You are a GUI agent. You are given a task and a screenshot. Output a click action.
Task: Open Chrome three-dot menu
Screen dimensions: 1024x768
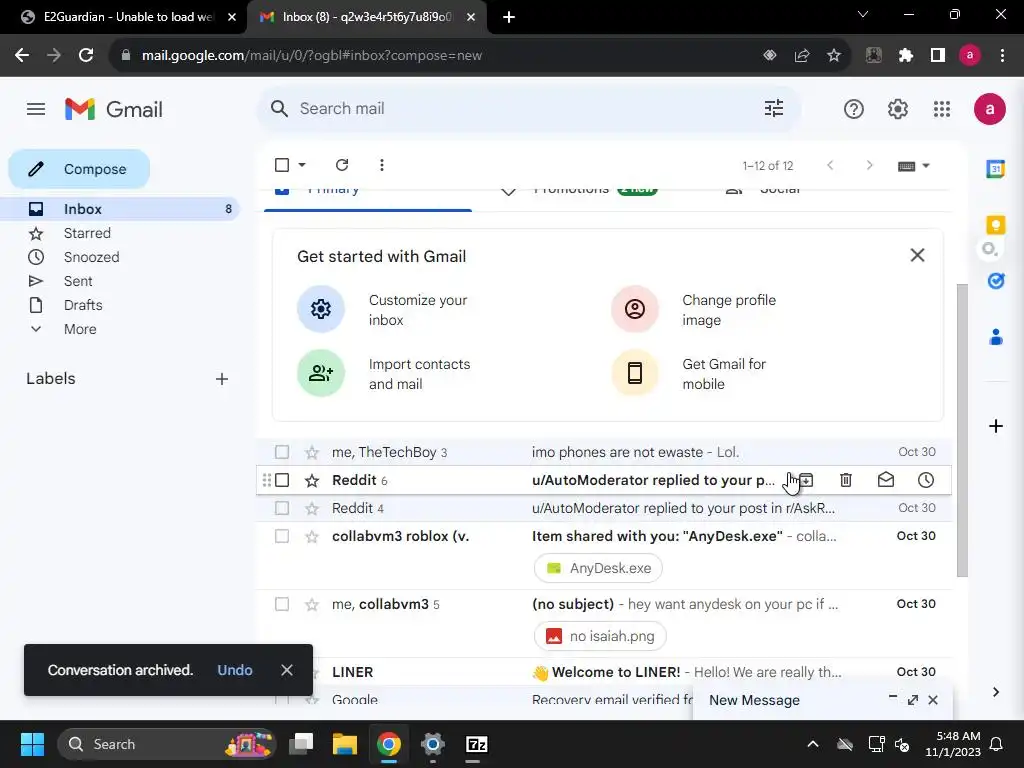1002,56
